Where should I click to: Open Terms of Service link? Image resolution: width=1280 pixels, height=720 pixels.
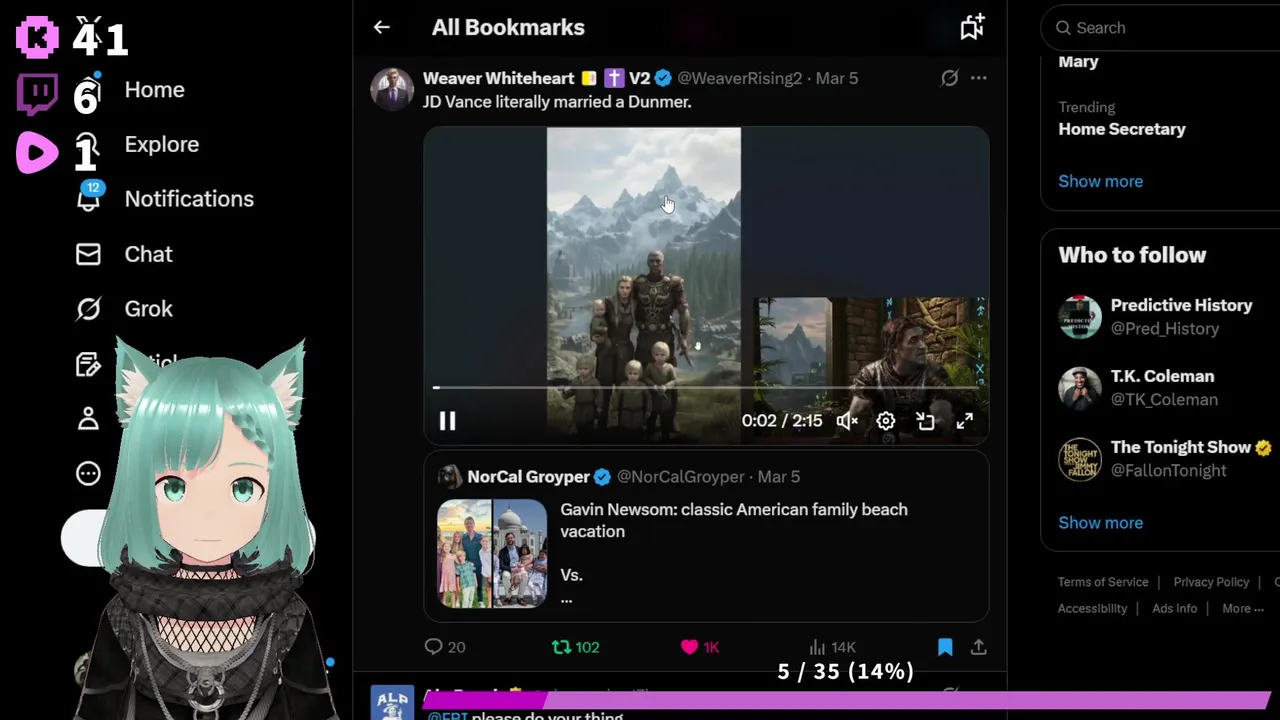[1103, 582]
